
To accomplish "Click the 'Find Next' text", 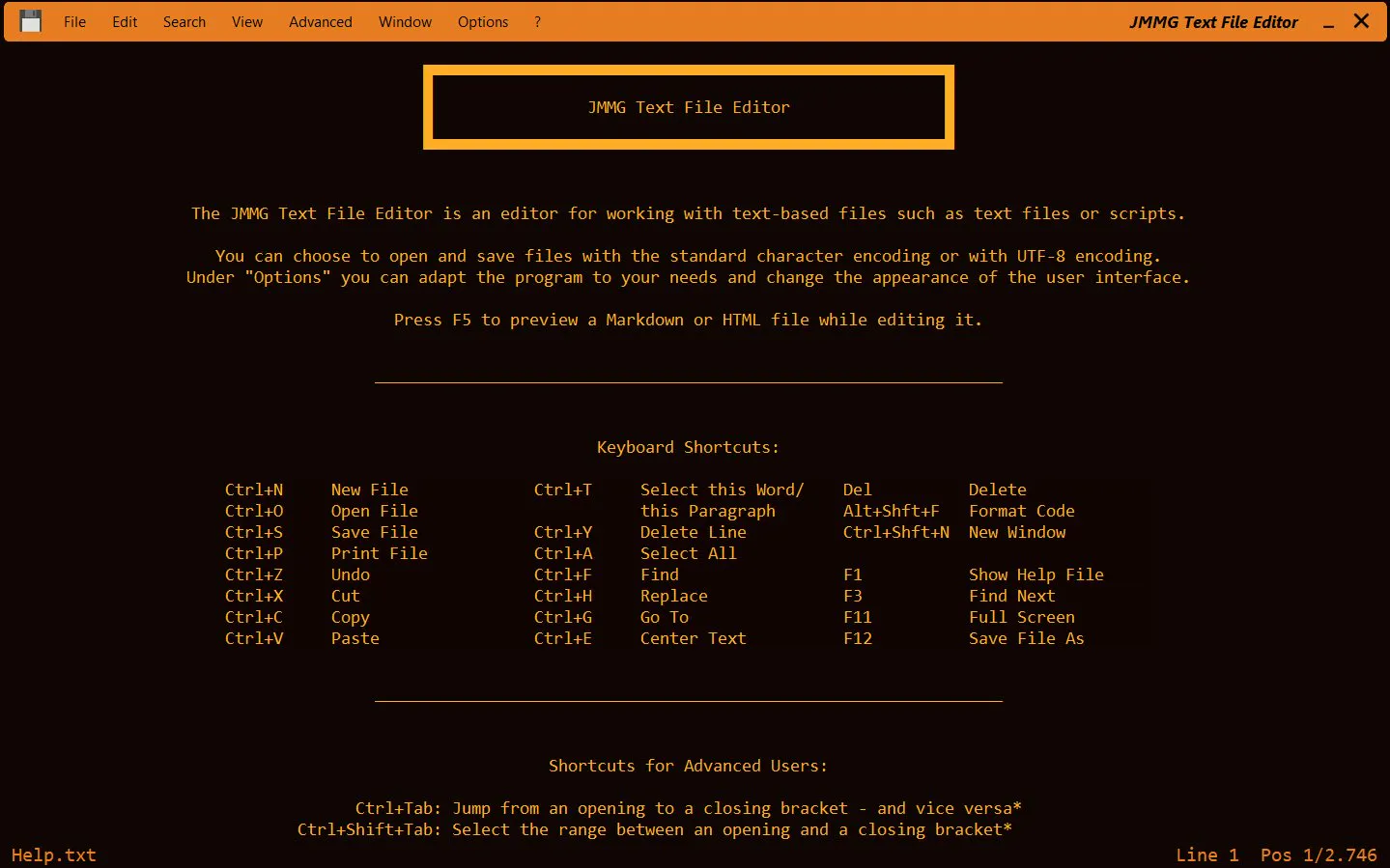I will (1012, 596).
